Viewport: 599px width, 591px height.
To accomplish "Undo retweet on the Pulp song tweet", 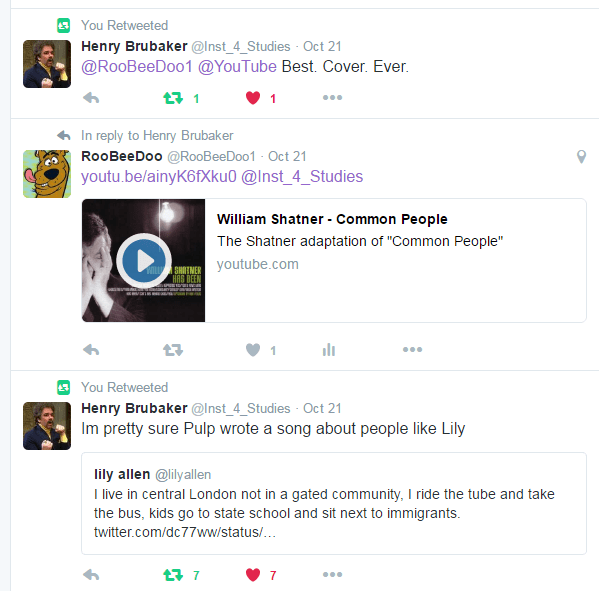I will (173, 575).
